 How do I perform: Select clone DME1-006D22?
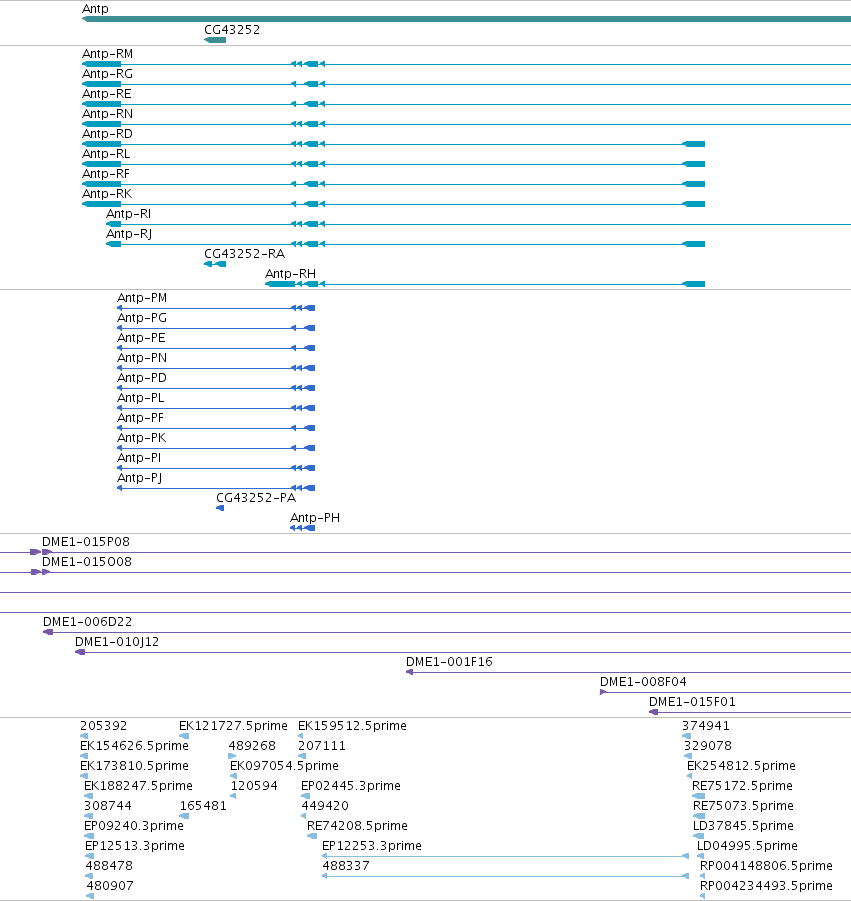87,622
